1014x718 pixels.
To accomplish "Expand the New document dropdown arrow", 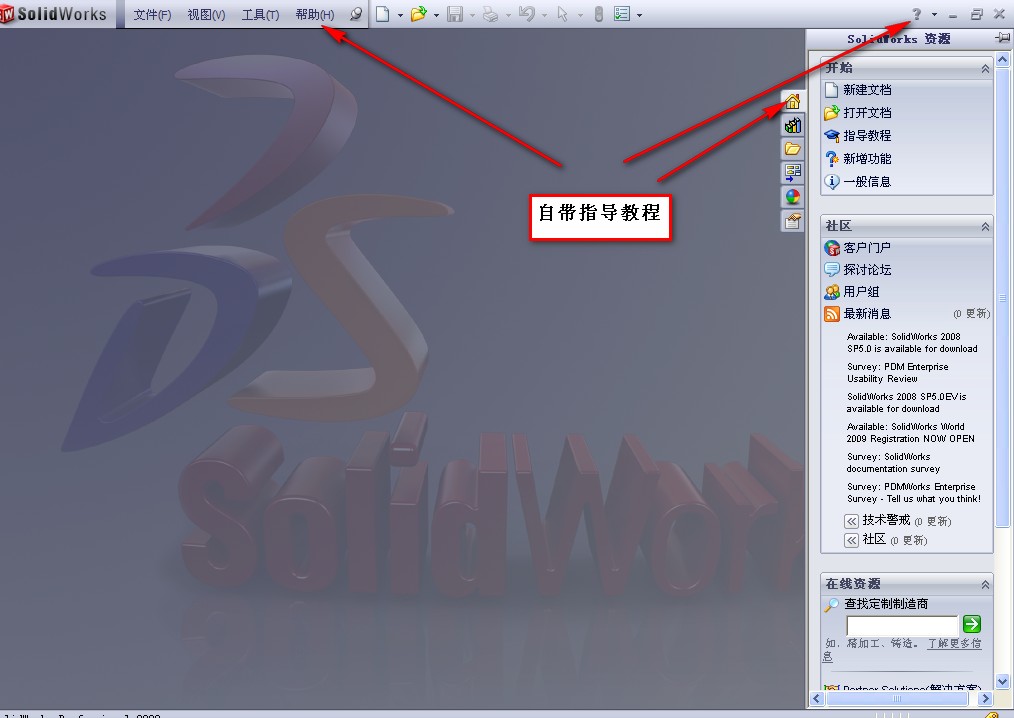I will (x=400, y=15).
